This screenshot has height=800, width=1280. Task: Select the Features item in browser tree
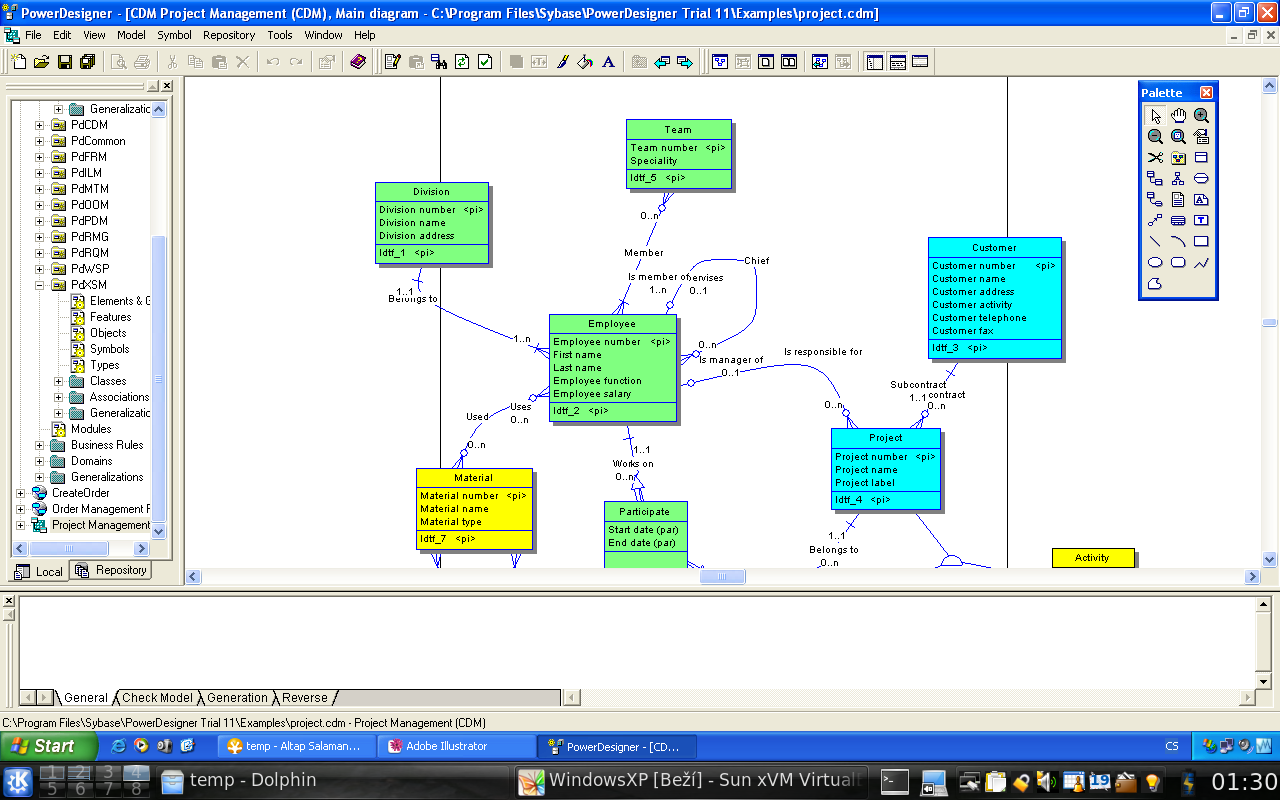pos(110,317)
